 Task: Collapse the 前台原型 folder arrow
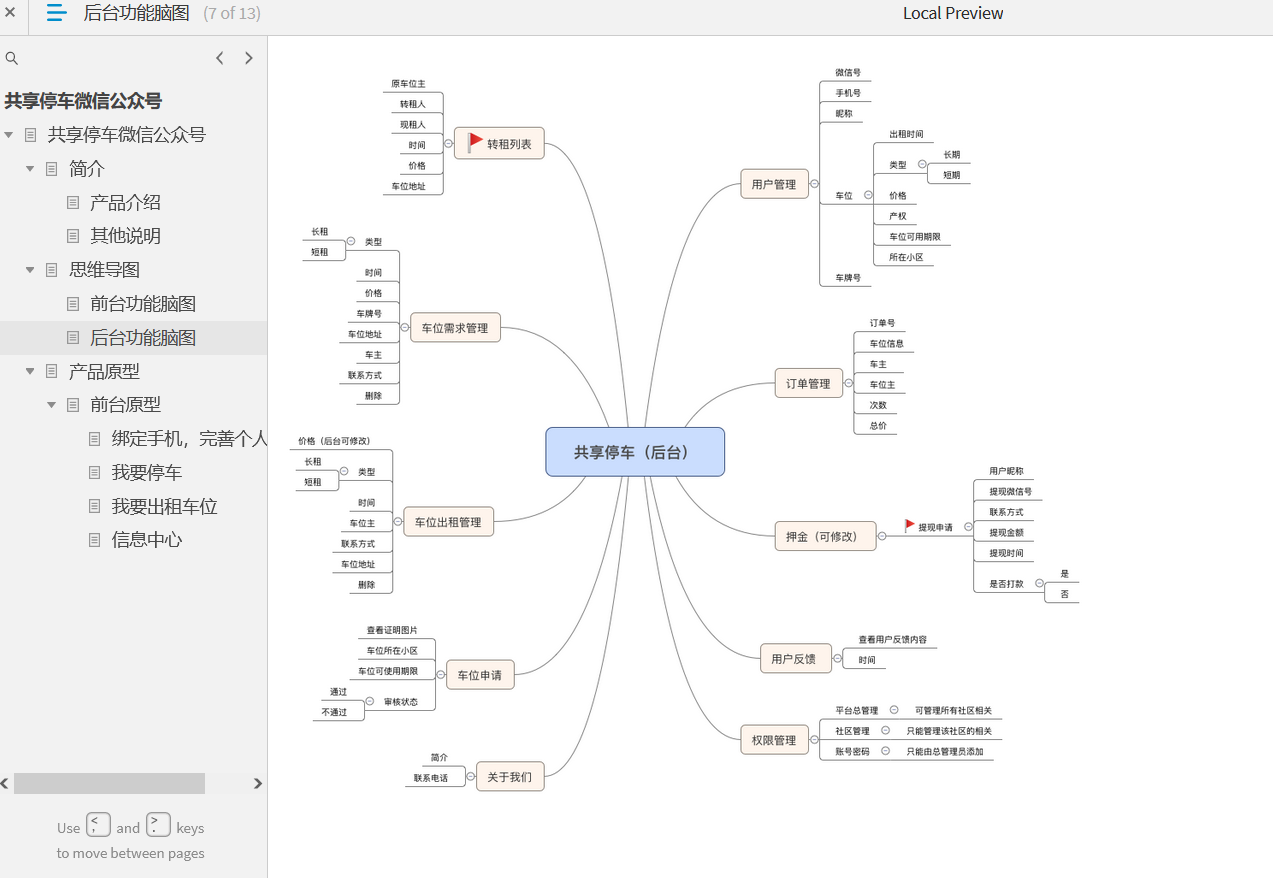pos(52,405)
